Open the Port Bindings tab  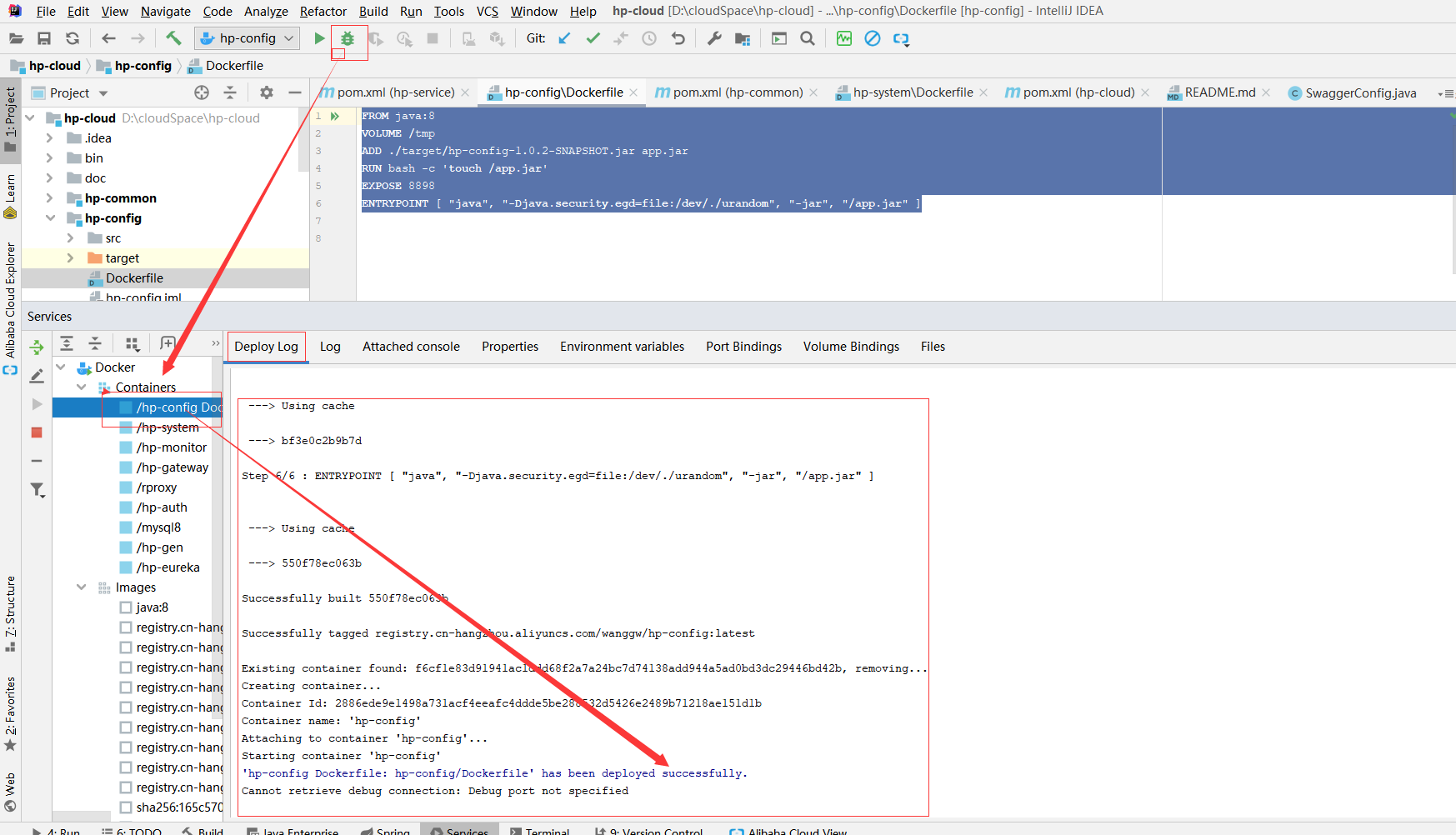point(743,347)
